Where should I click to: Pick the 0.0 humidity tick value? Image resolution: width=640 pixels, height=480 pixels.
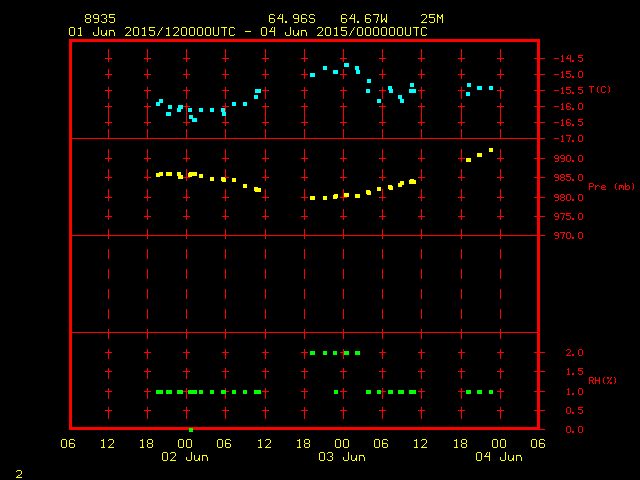pos(574,430)
